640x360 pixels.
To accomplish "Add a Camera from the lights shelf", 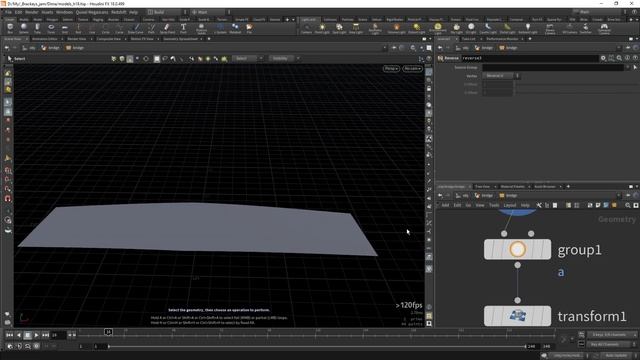I will click(x=306, y=28).
